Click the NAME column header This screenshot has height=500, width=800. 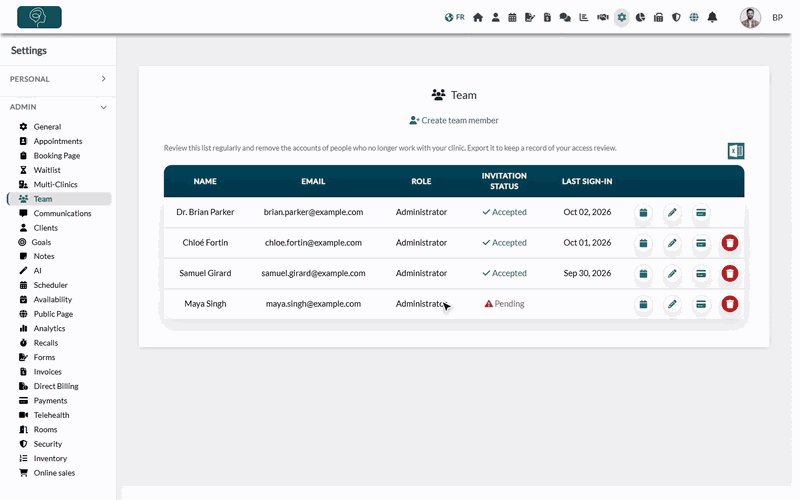205,182
